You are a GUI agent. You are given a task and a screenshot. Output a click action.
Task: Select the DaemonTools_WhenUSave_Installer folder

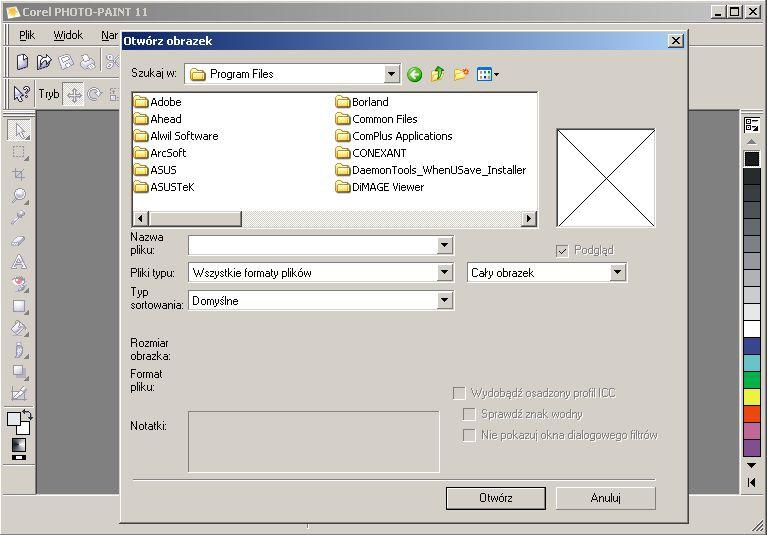pyautogui.click(x=431, y=170)
